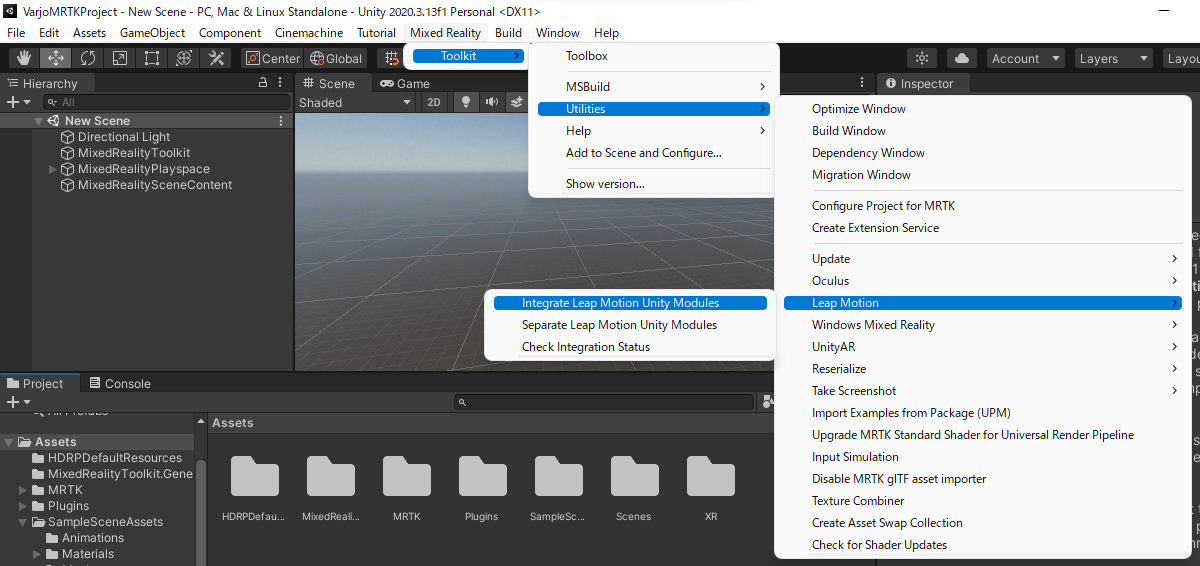Viewport: 1200px width, 566px height.
Task: Switch to the Game tab
Action: click(405, 83)
